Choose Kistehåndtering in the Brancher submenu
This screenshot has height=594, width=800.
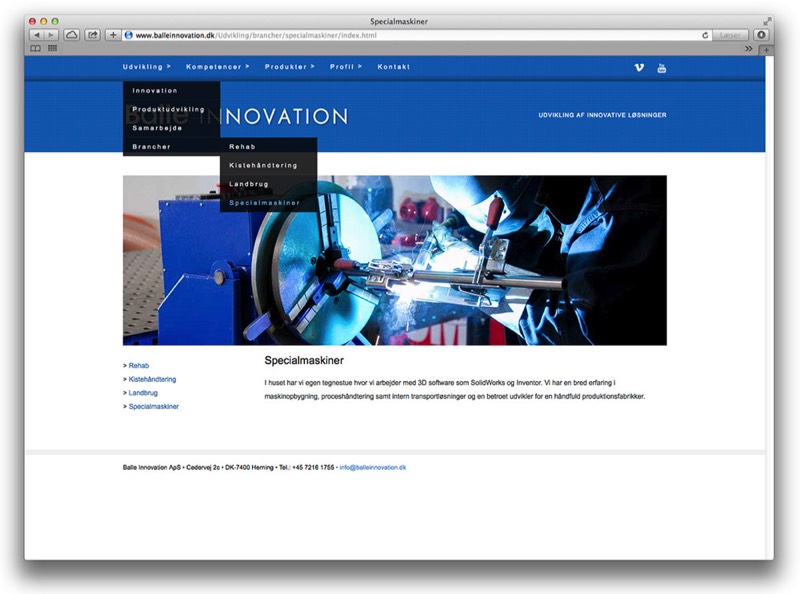tap(268, 165)
